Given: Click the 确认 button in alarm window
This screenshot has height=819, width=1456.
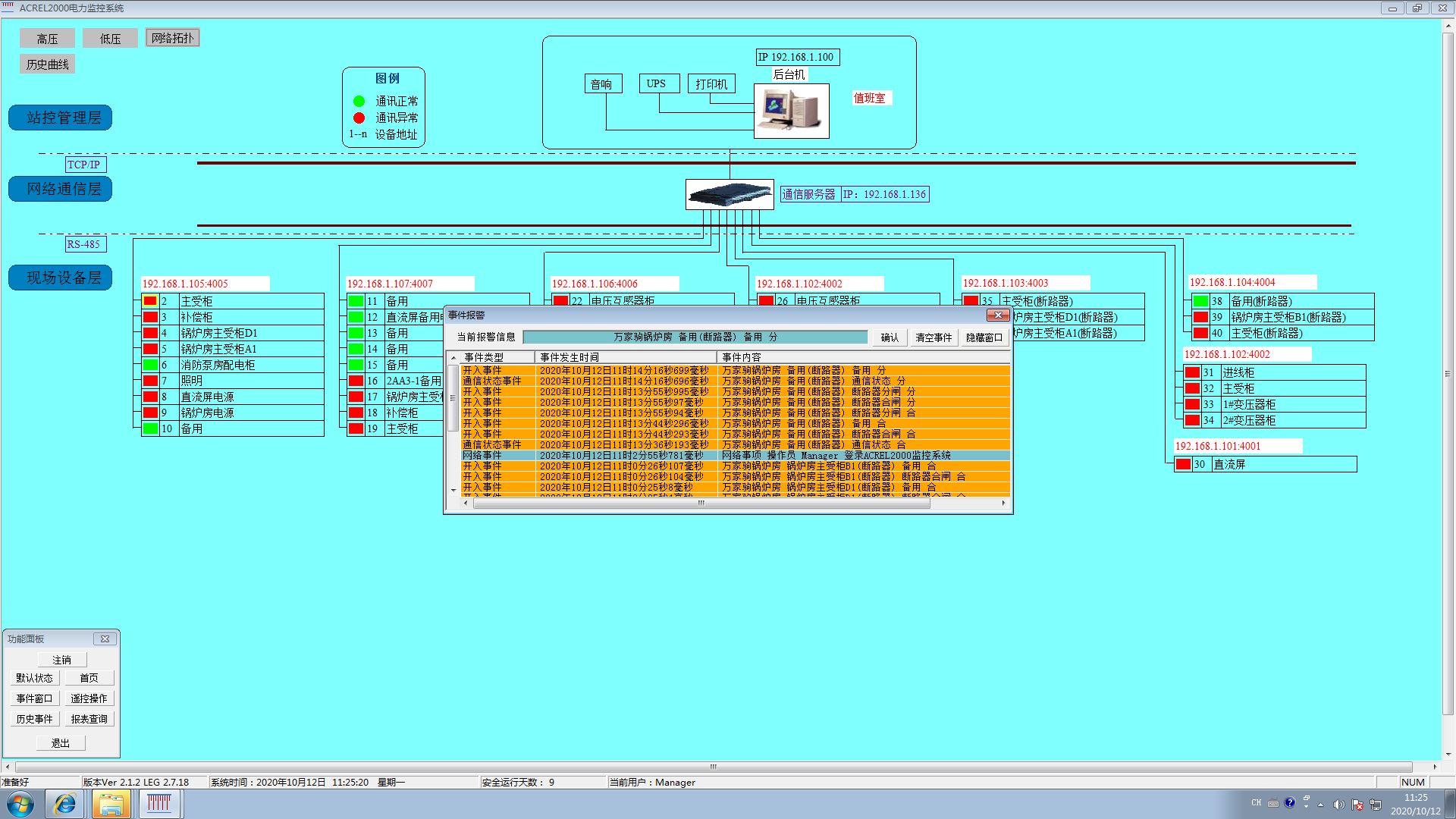Looking at the screenshot, I should (x=890, y=337).
